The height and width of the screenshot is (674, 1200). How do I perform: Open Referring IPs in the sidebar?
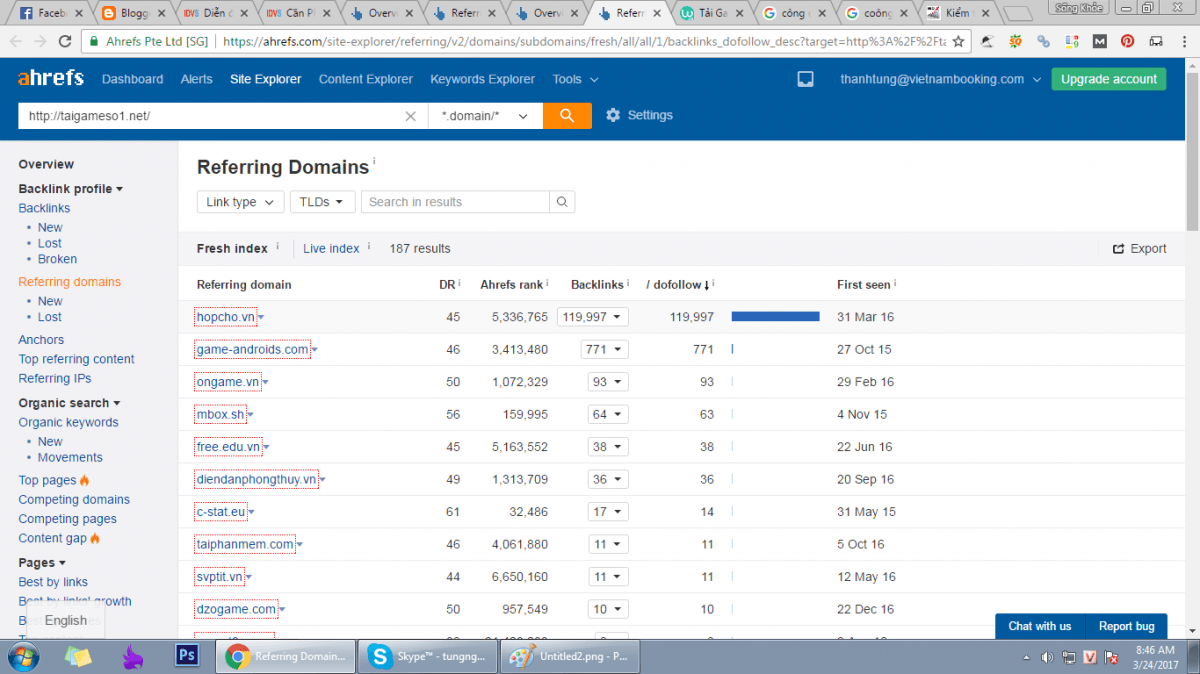click(x=55, y=378)
